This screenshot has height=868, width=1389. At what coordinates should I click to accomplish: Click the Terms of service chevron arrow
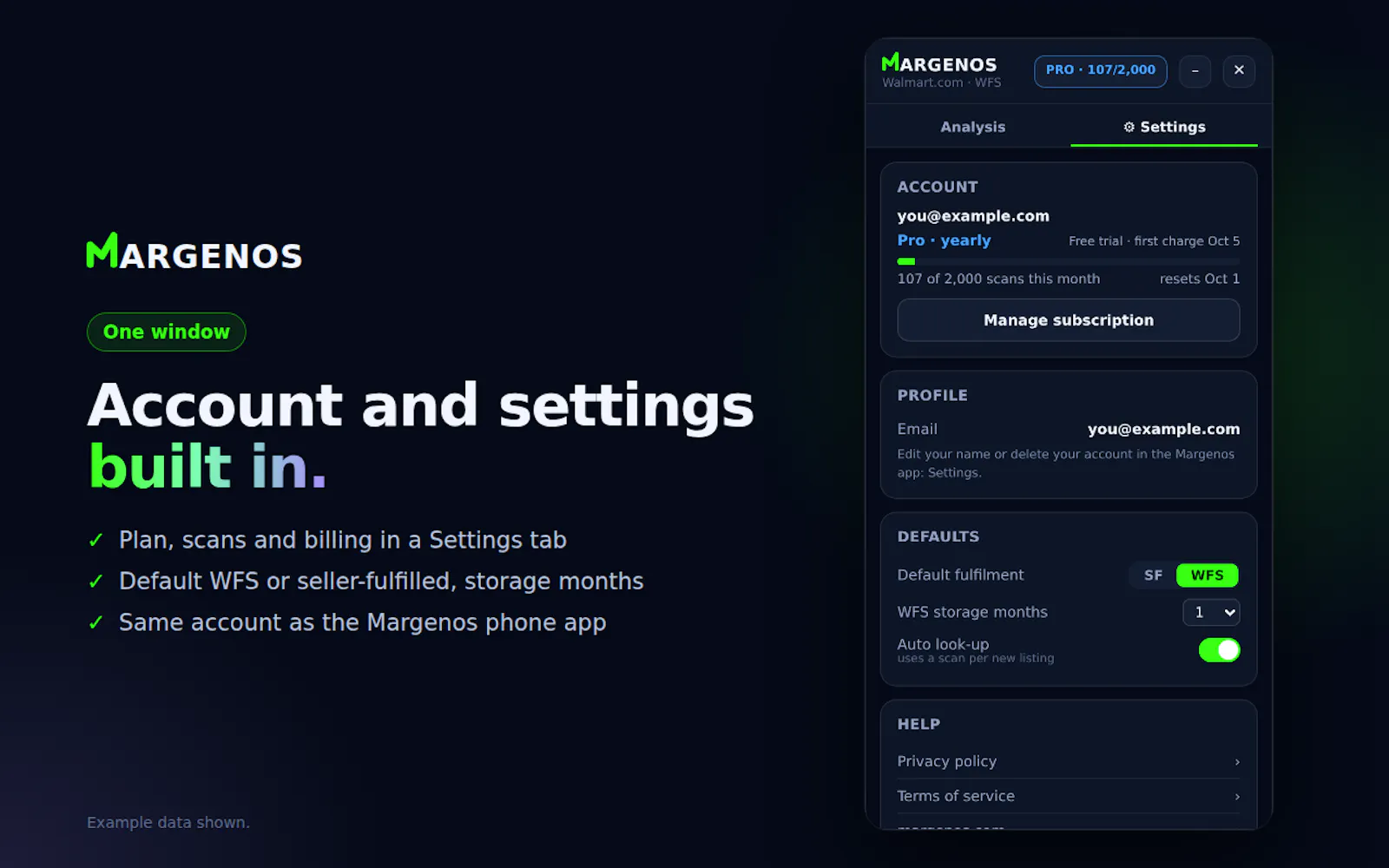[1237, 797]
